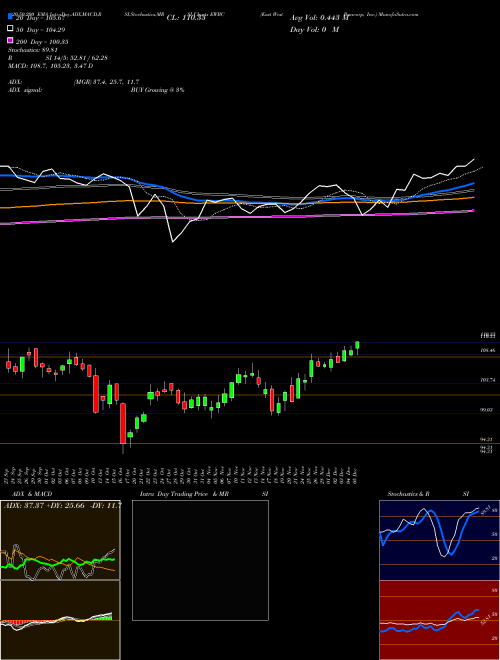The image size is (500, 660).
Task: Click the 'SI 14/5: 52.81 / 62.28' readout
Action: point(77,58)
